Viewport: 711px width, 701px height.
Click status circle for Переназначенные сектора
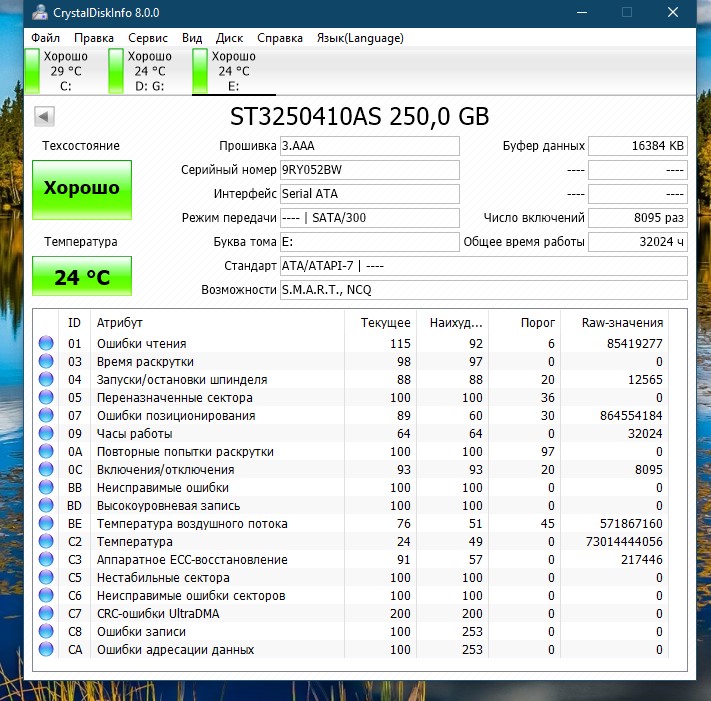tap(46, 397)
